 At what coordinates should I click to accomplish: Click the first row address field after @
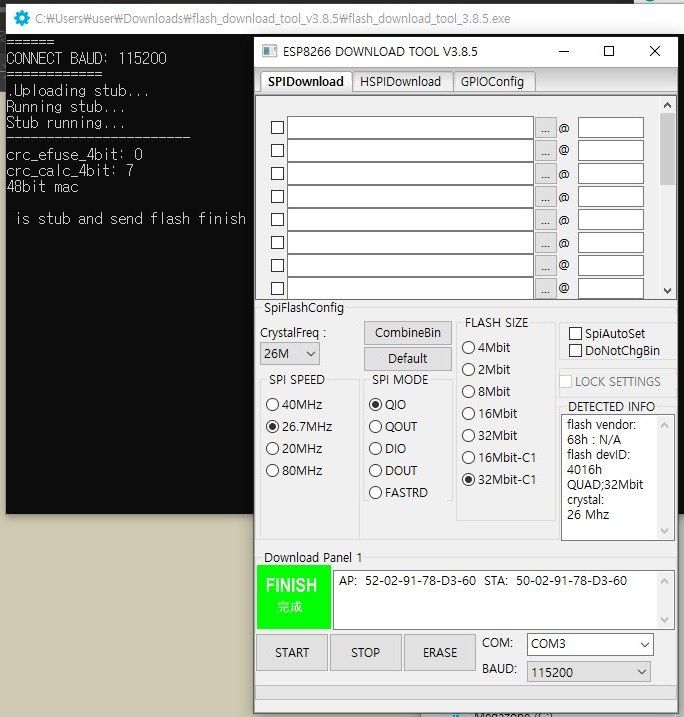click(610, 128)
